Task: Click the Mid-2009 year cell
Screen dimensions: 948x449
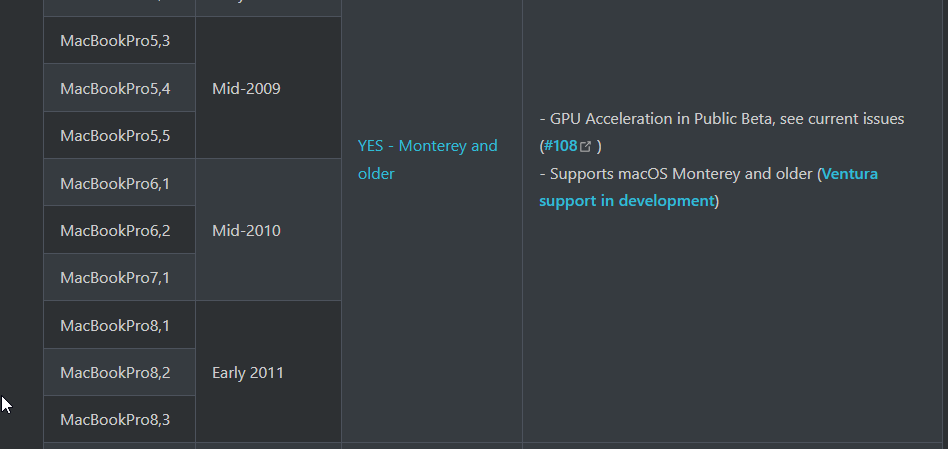Action: [246, 88]
